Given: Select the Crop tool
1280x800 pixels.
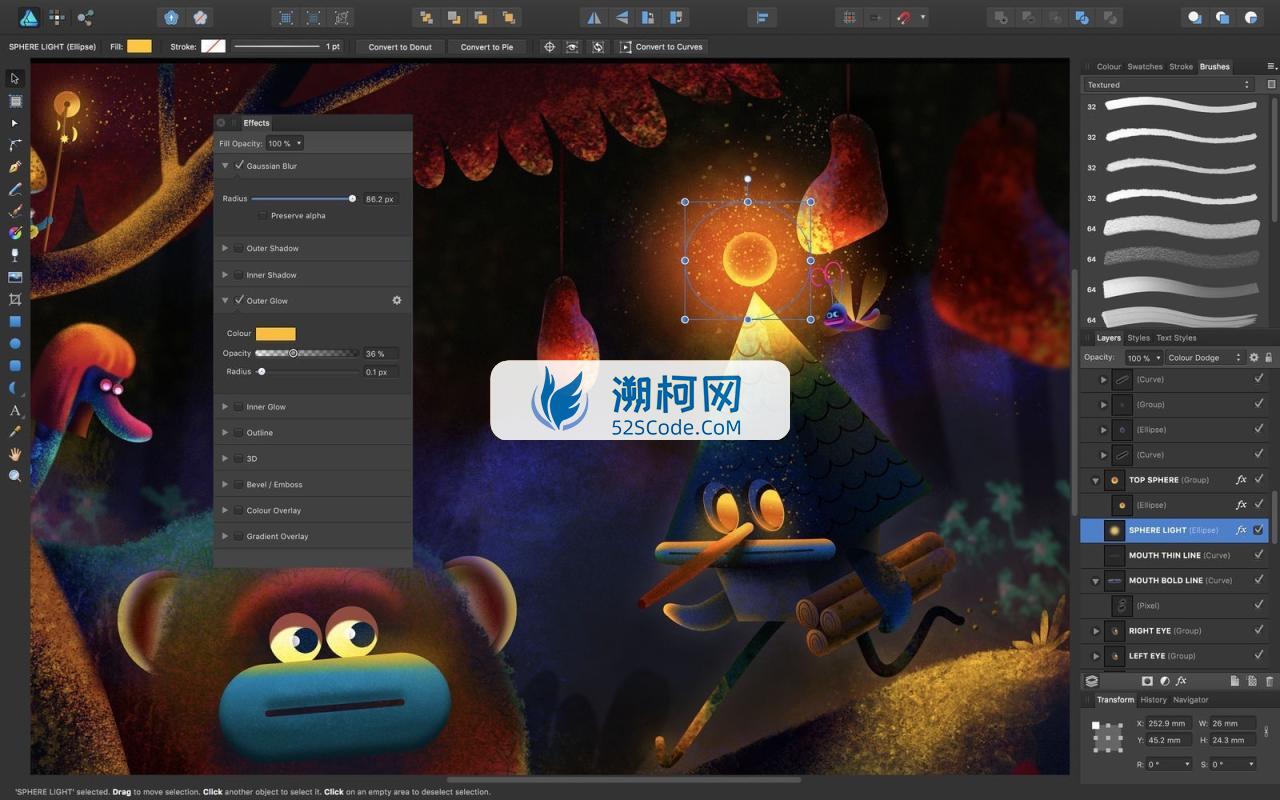Looking at the screenshot, I should 15,299.
